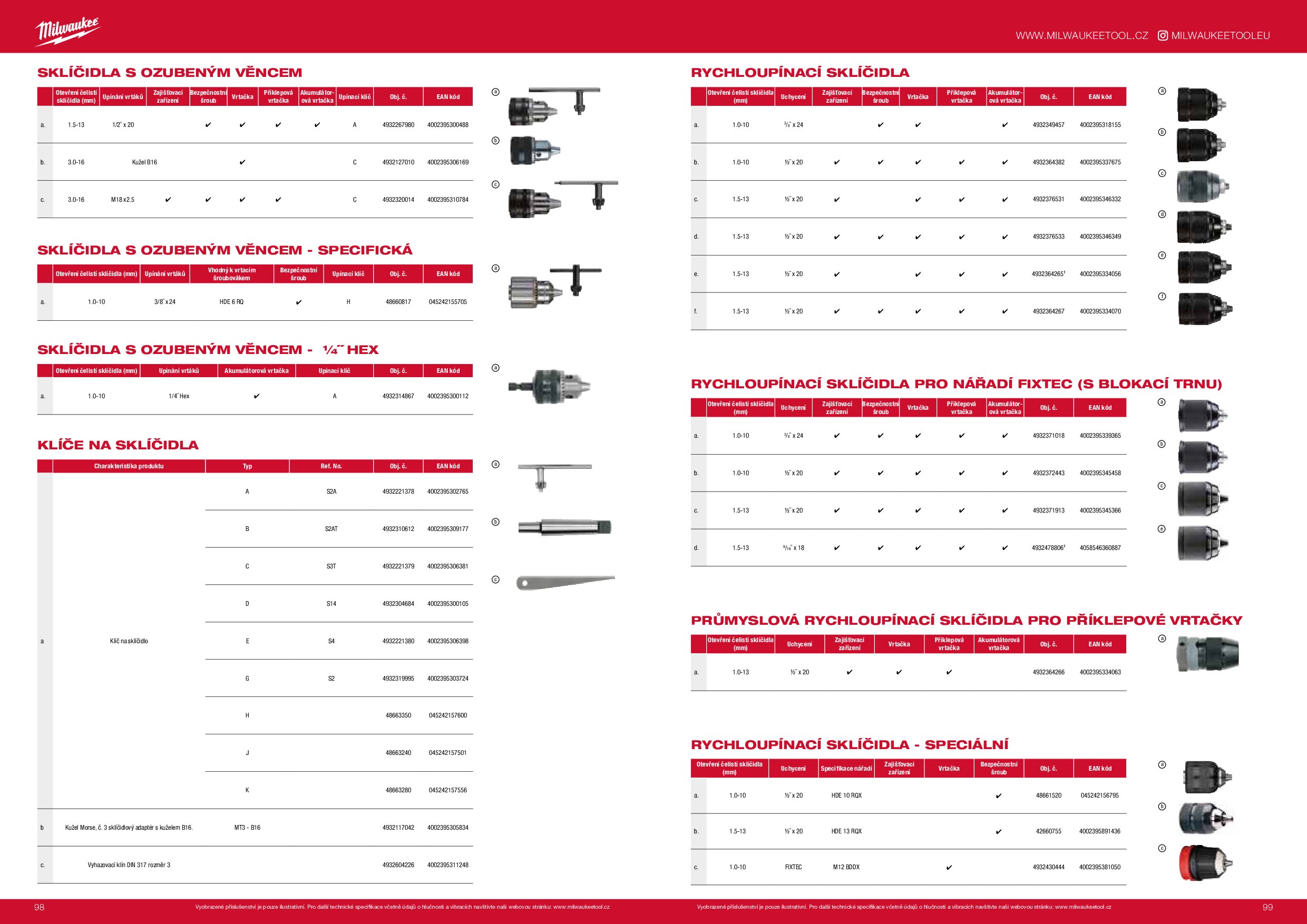This screenshot has height=924, width=1307.
Task: Click the industrial hammer drill keyless chuck image
Action: pos(1207,654)
